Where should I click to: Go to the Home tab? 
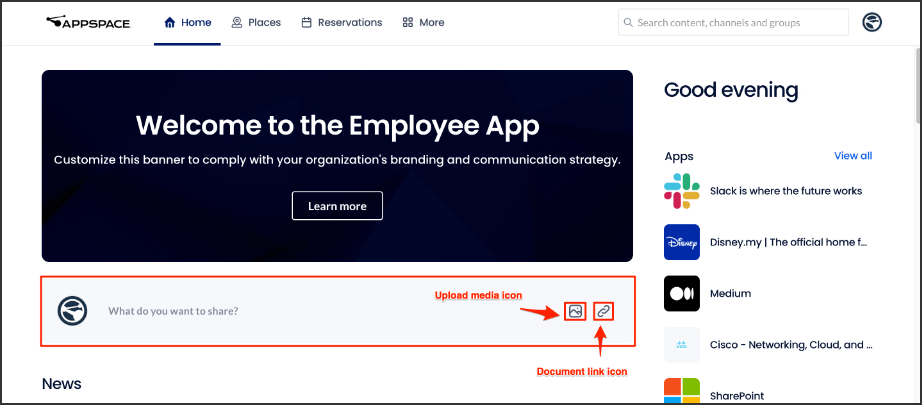coord(188,22)
